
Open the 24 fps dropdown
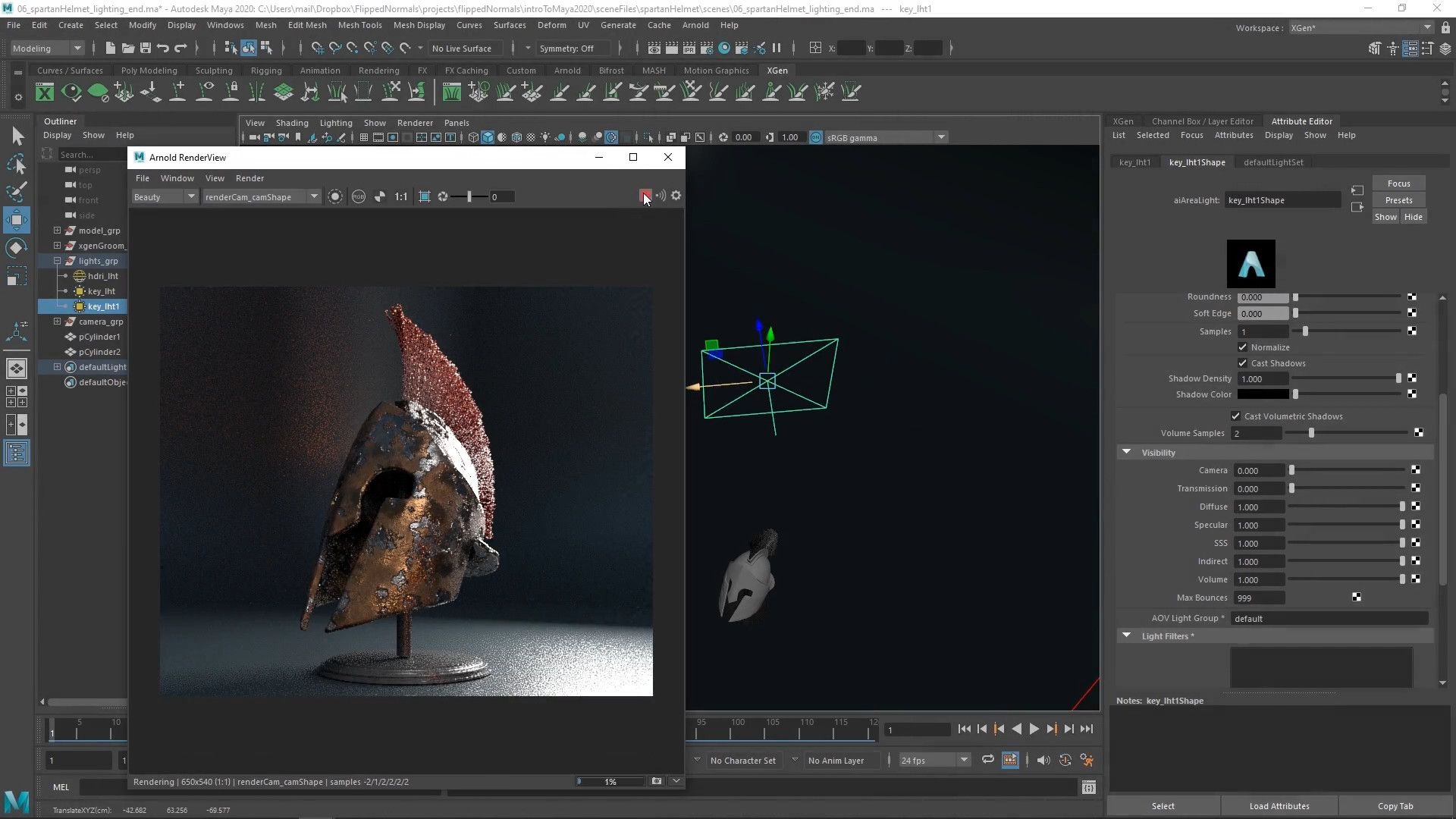(934, 760)
